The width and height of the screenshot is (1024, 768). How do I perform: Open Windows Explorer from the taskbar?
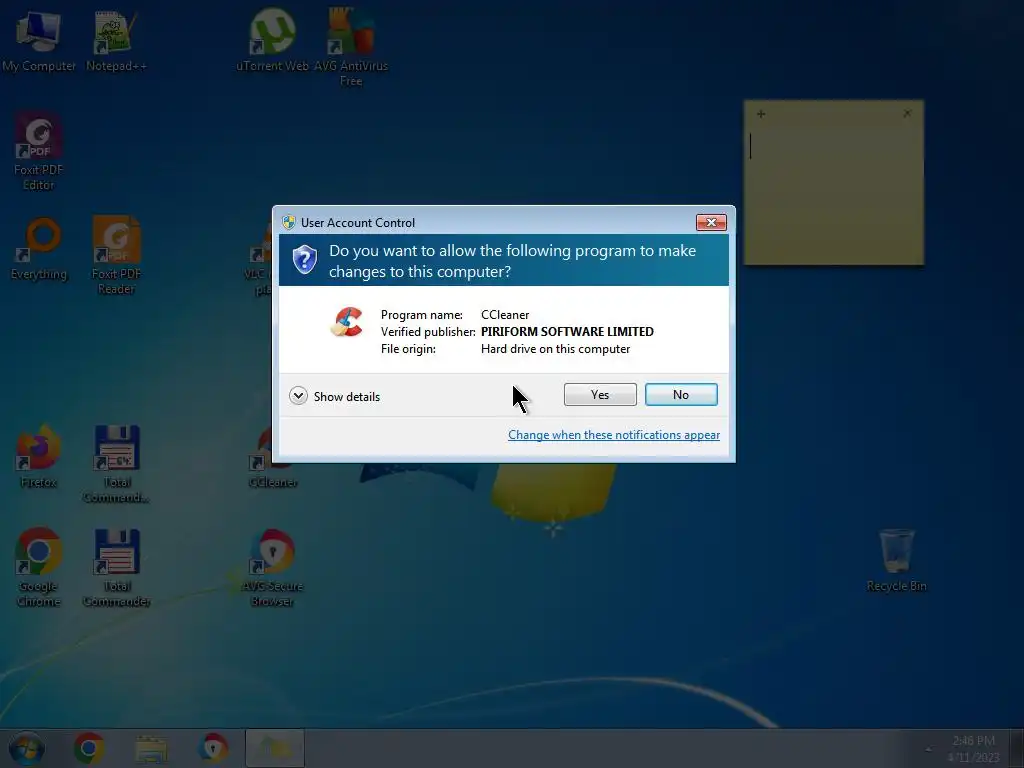pos(152,748)
